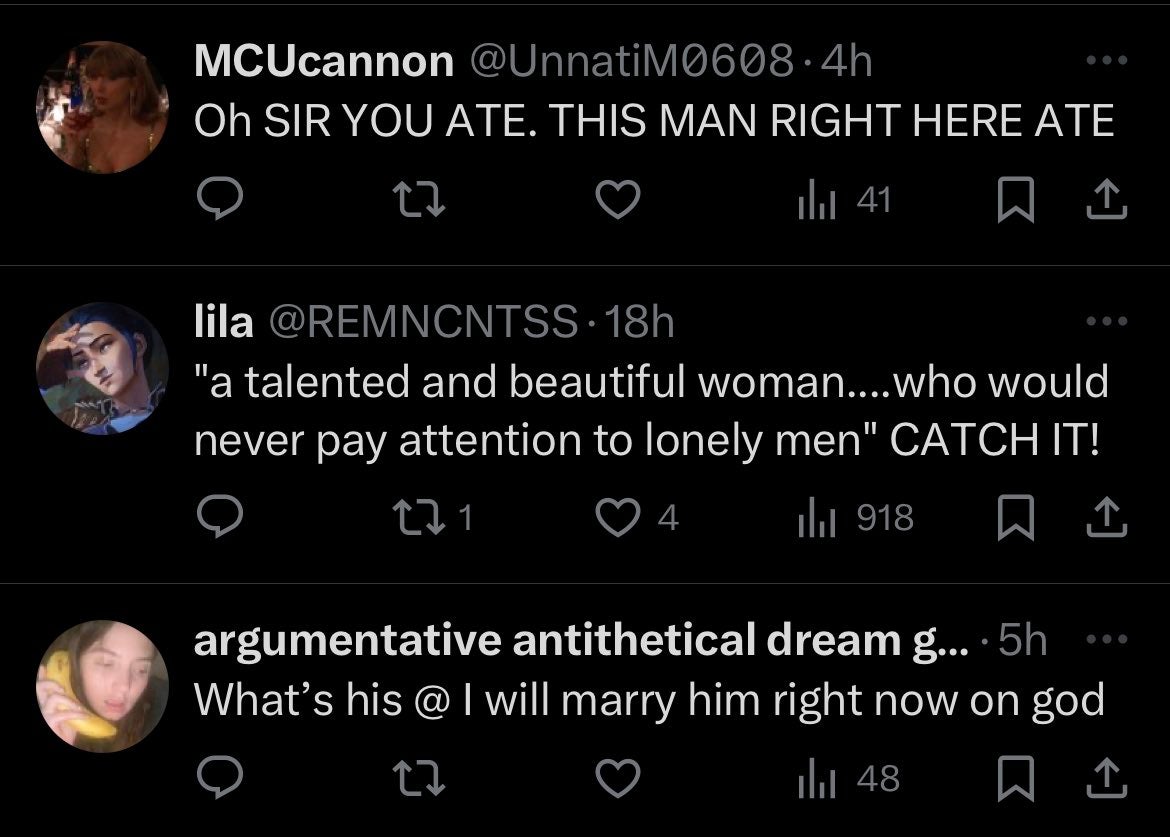View analytics showing 918 views
This screenshot has width=1170, height=837.
pos(855,518)
